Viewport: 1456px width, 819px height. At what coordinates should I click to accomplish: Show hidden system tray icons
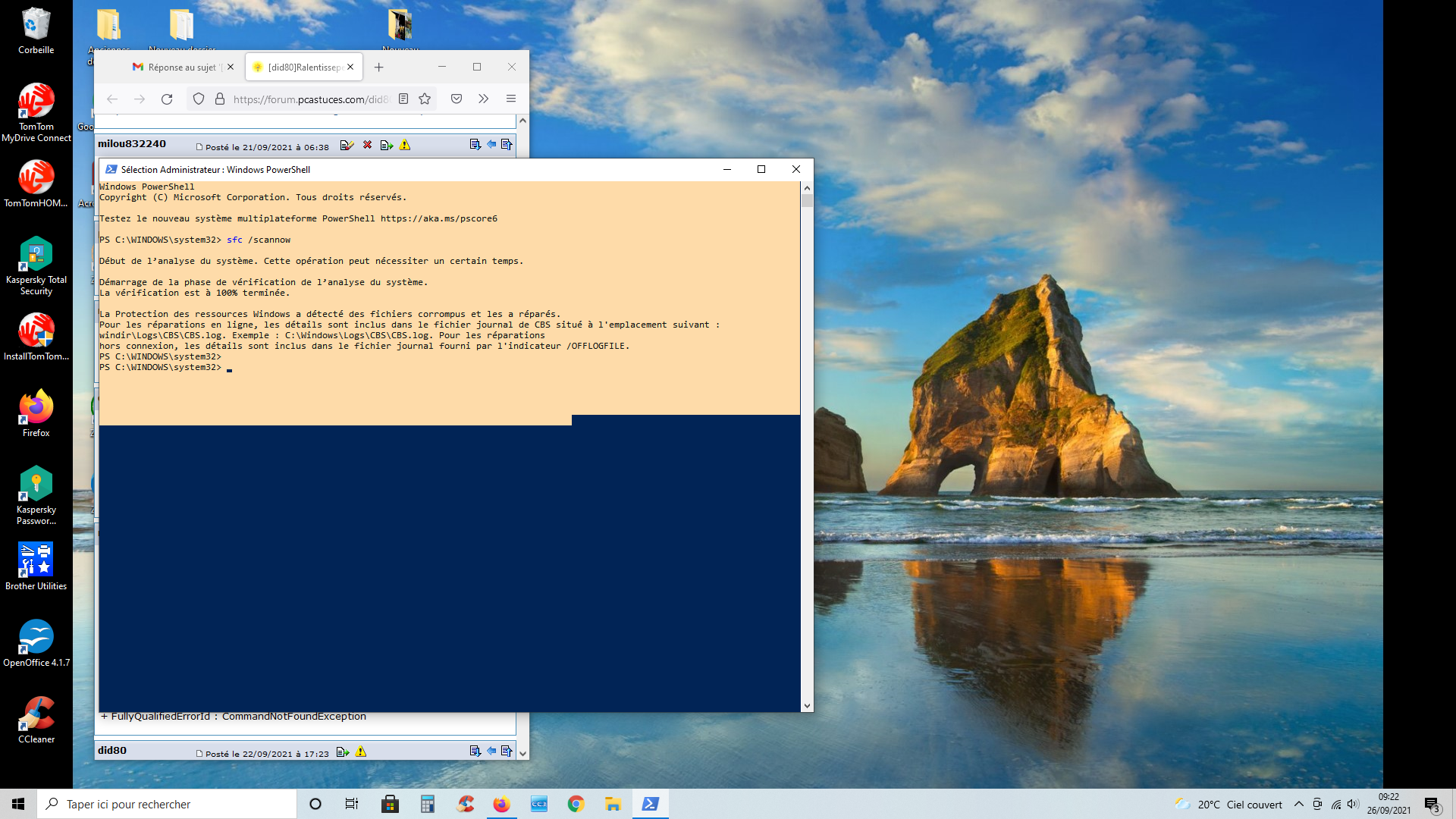1299,805
